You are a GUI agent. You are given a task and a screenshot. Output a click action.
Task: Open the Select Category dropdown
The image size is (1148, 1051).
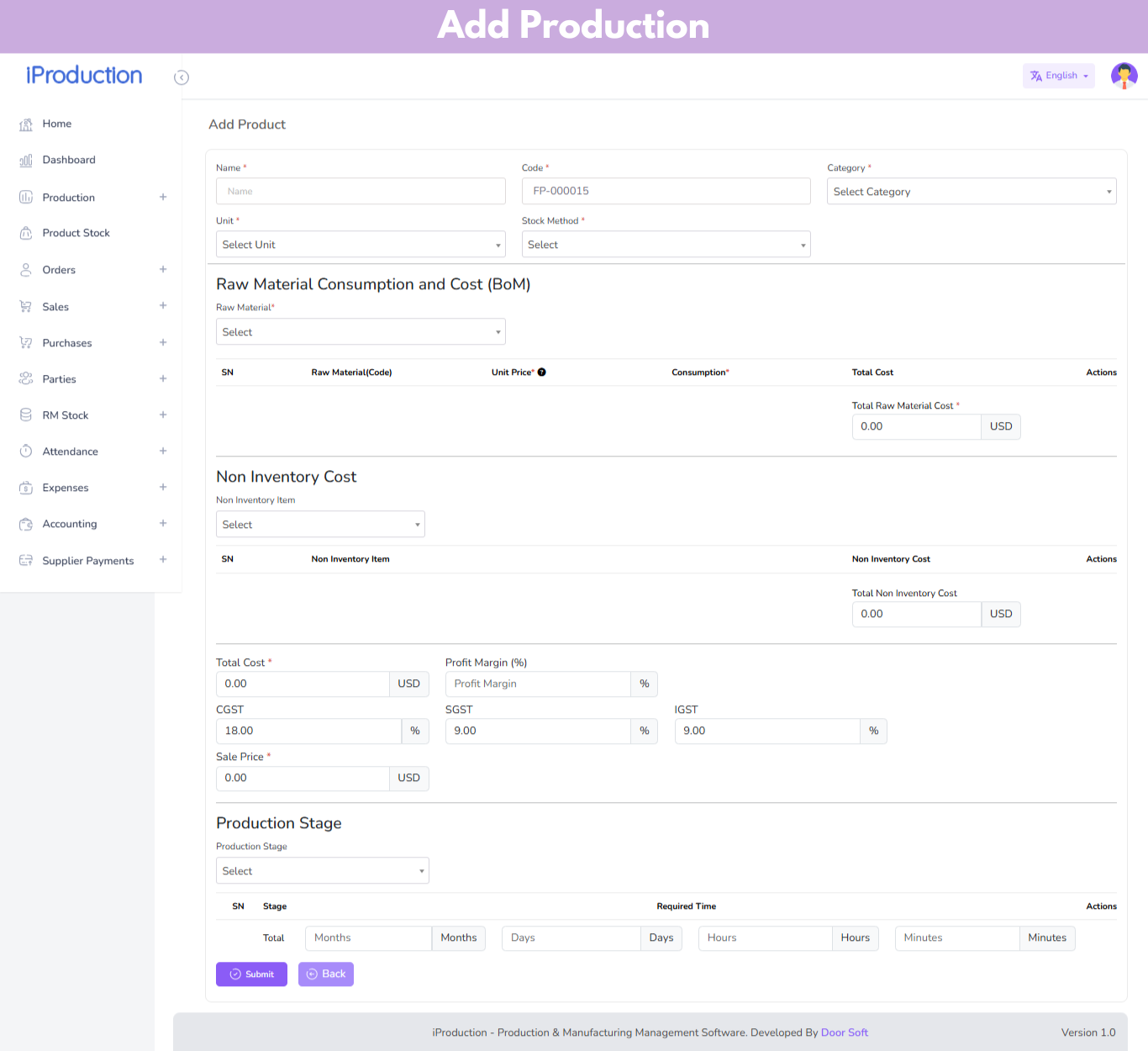point(971,192)
